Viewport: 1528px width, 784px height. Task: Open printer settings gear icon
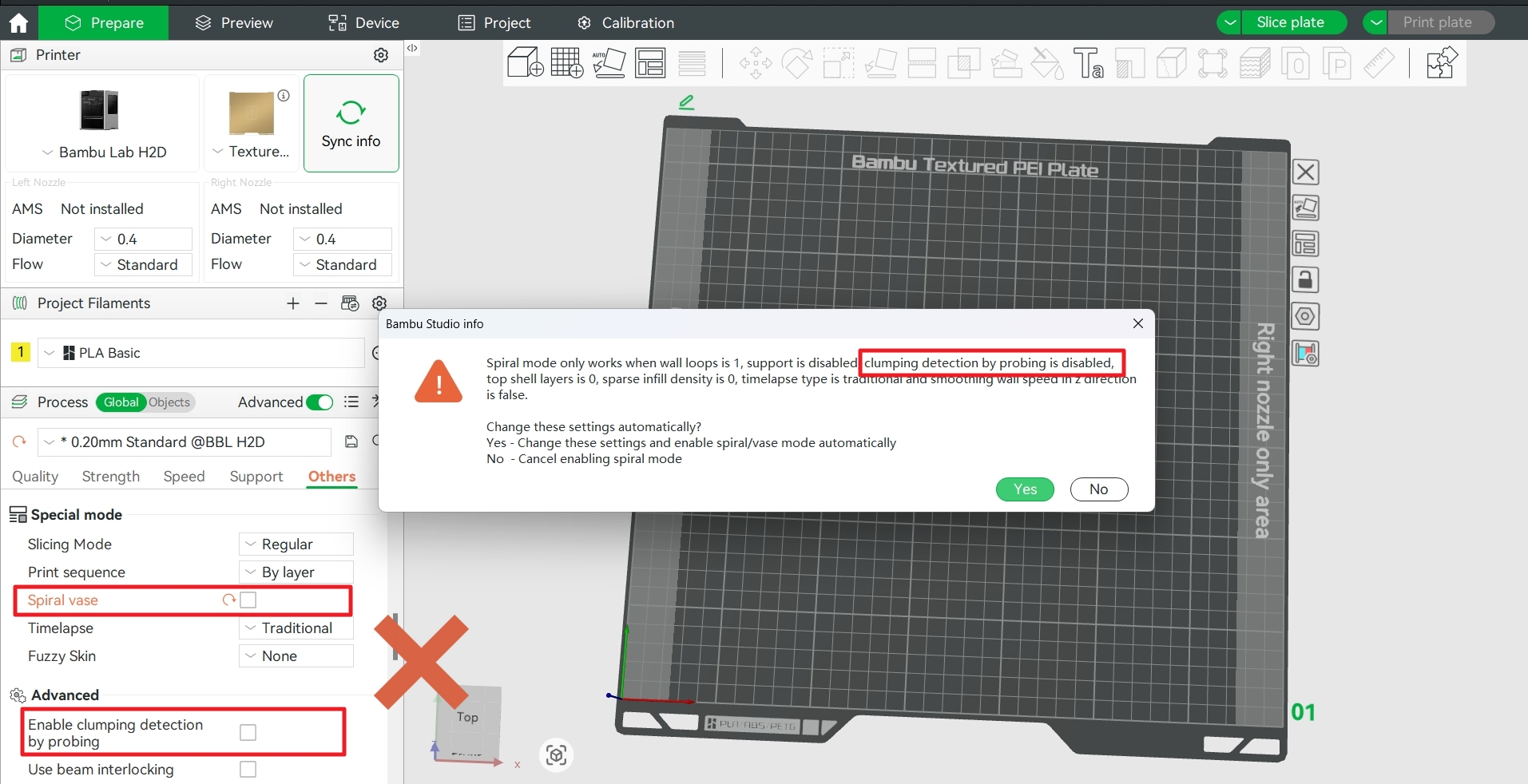click(x=381, y=55)
